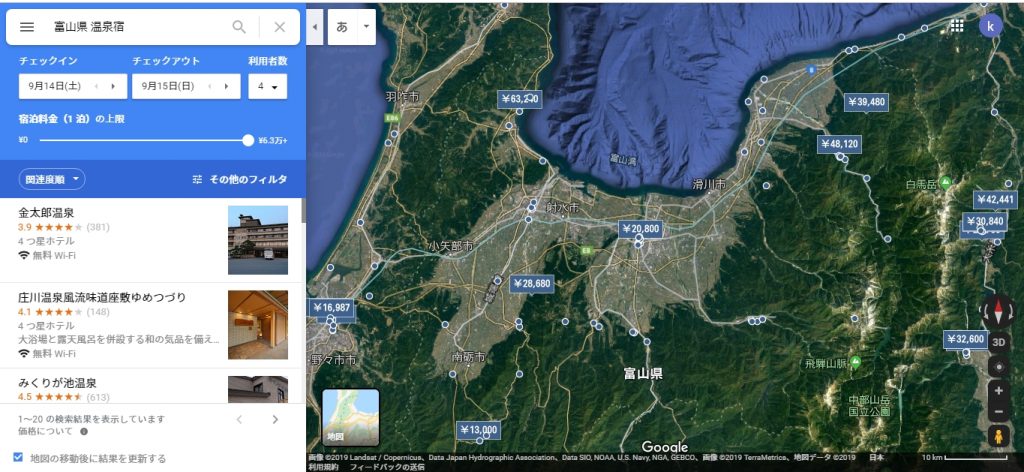1024x472 pixels.
Task: Zoom out with the minus button
Action: pyautogui.click(x=999, y=413)
